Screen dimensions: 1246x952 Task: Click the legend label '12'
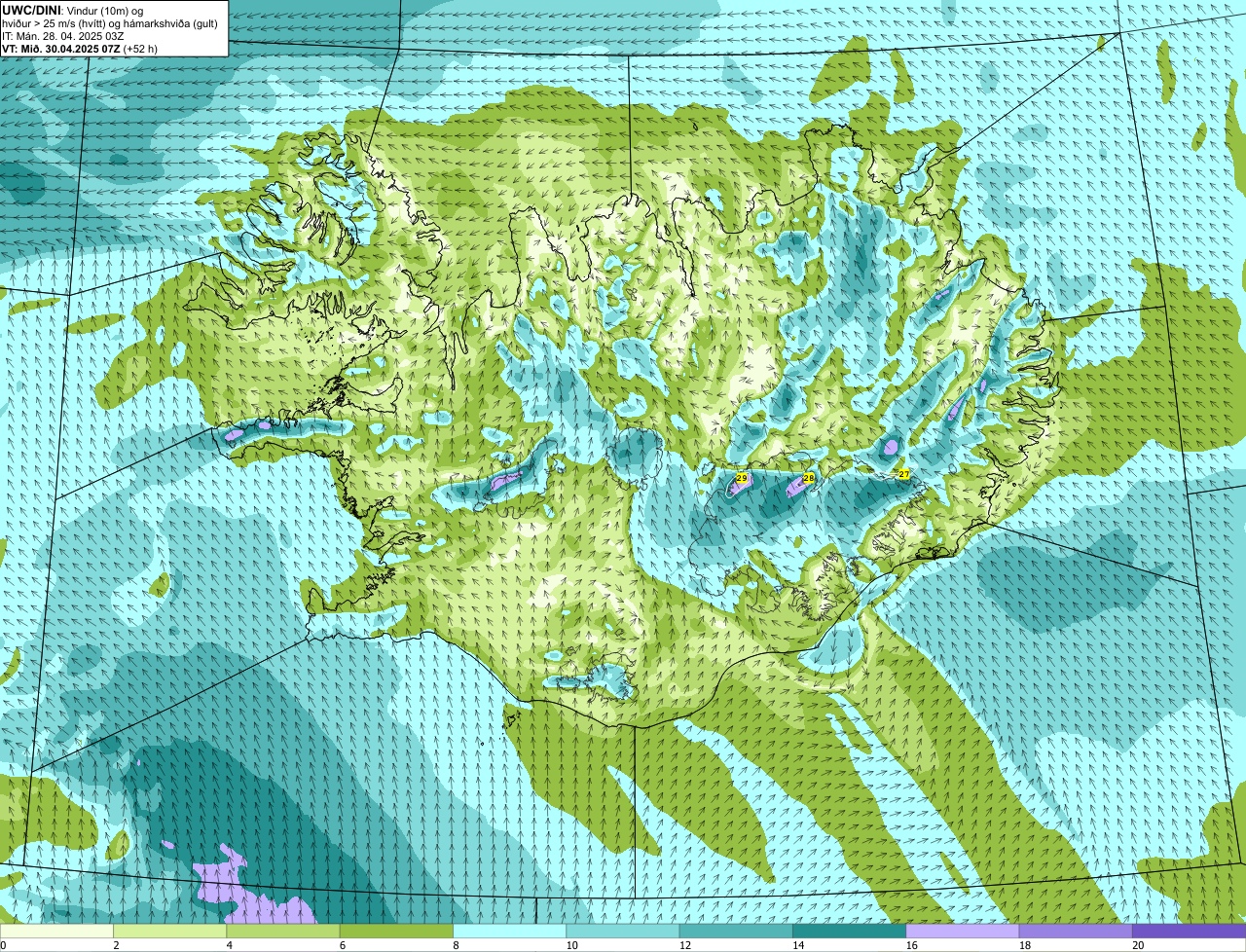684,945
